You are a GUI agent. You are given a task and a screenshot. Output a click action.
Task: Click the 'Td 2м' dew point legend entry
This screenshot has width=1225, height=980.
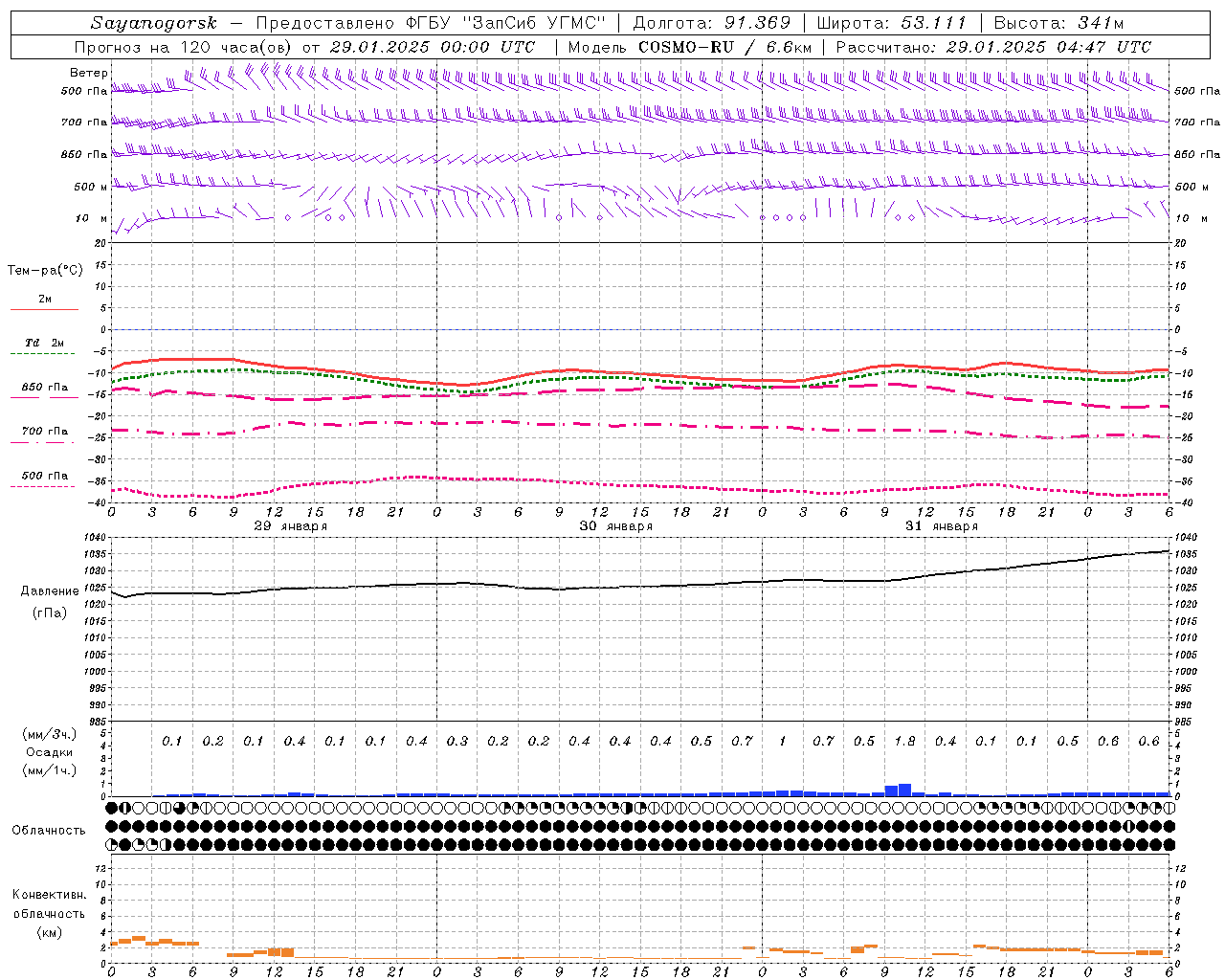click(44, 343)
